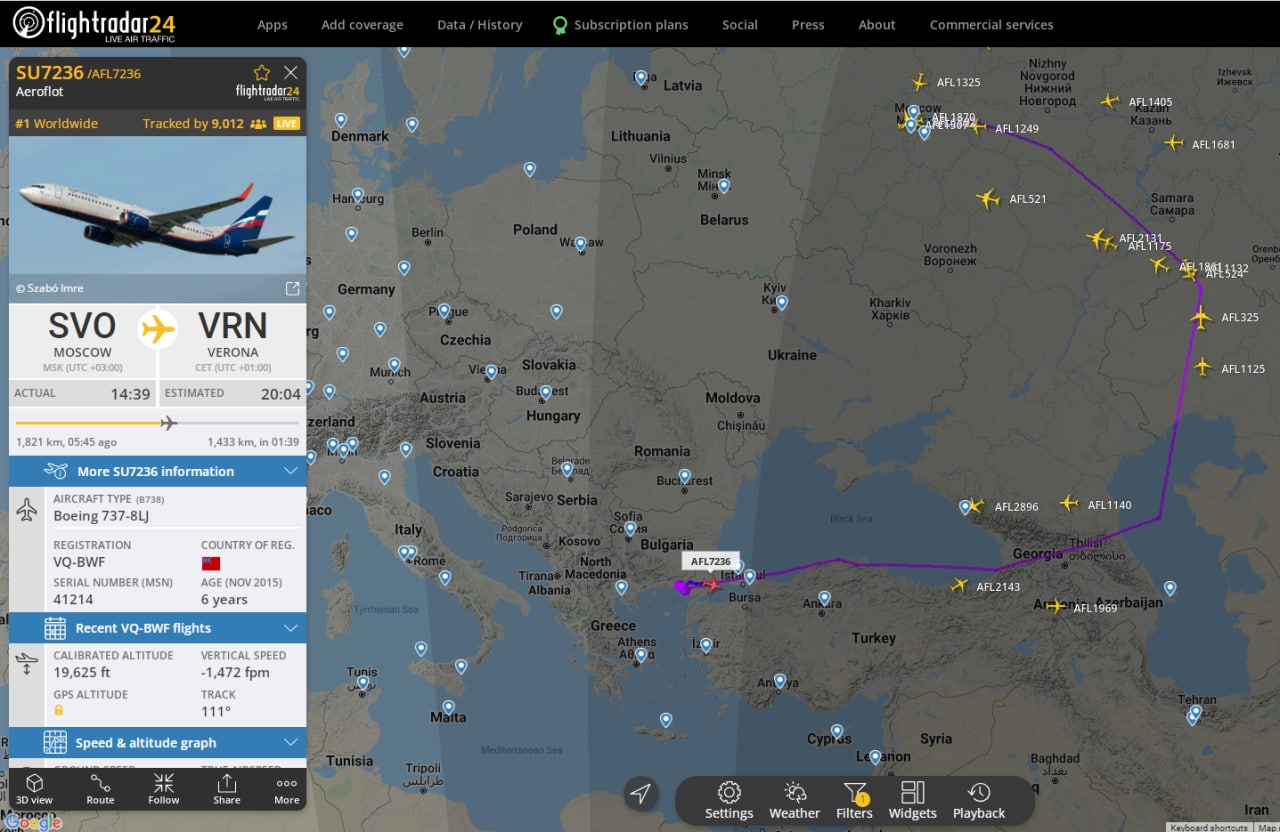Star SU7236 as a favorite flight

(262, 72)
